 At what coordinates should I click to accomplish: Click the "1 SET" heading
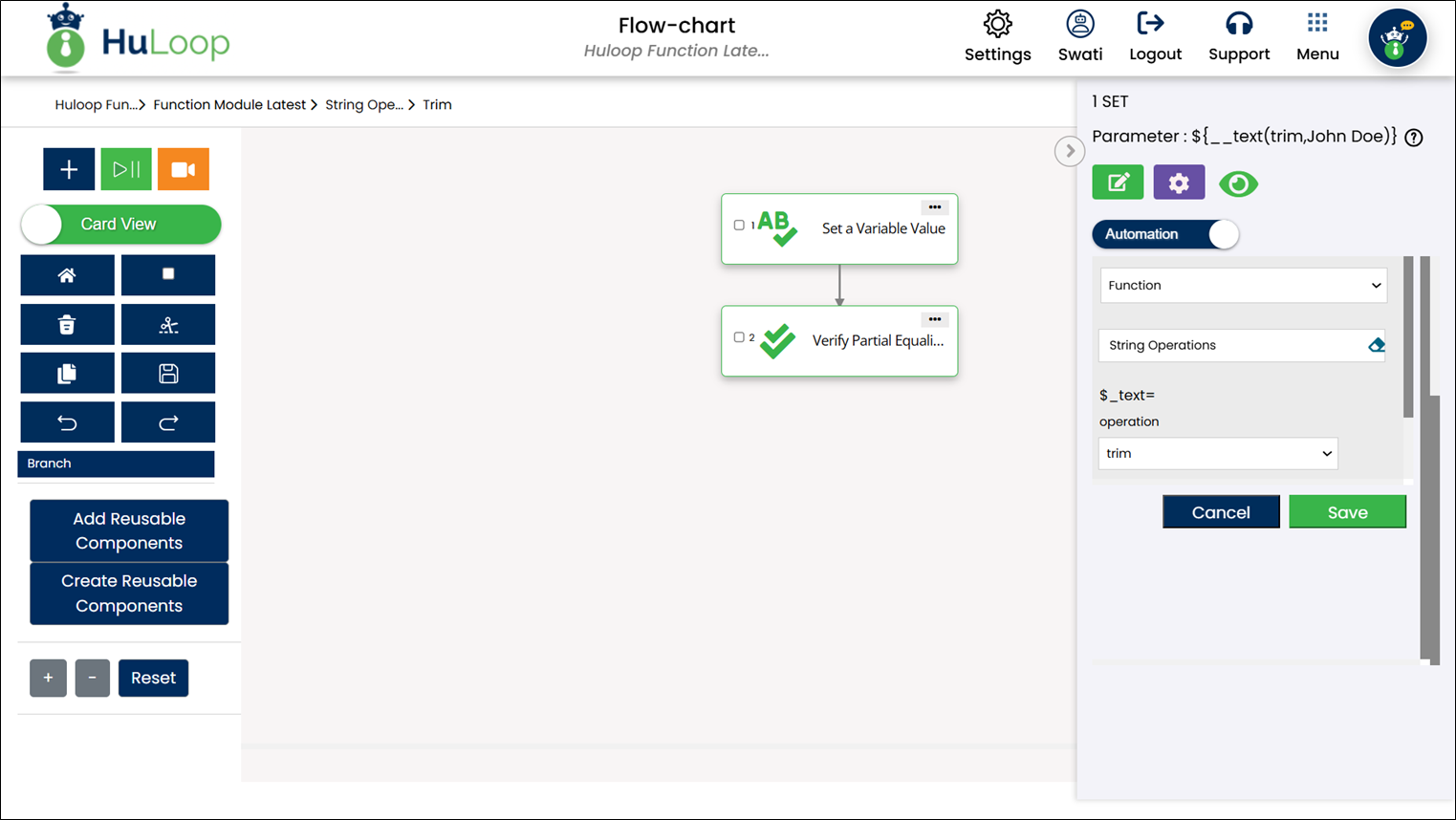tap(1110, 101)
